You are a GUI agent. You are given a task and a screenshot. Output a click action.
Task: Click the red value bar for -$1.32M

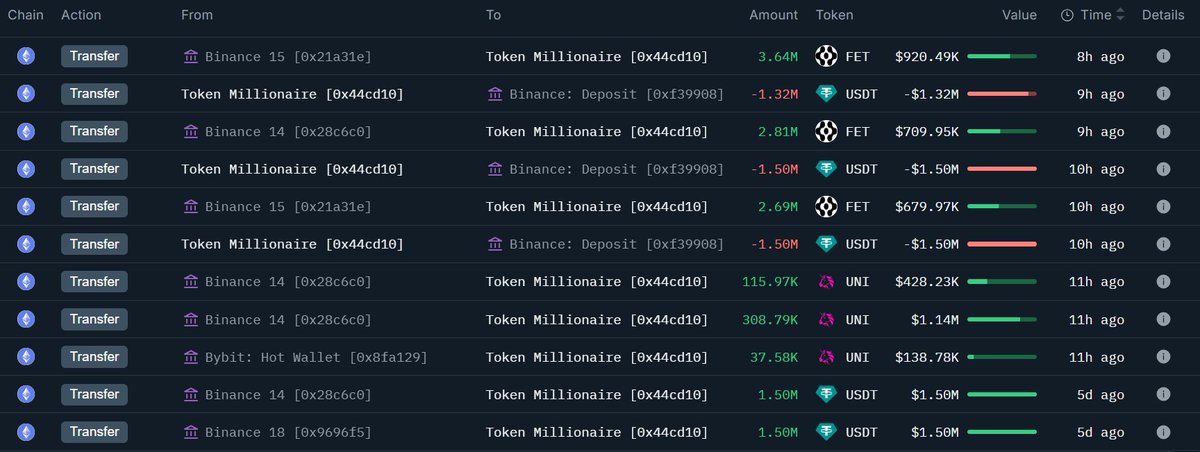tap(1001, 94)
